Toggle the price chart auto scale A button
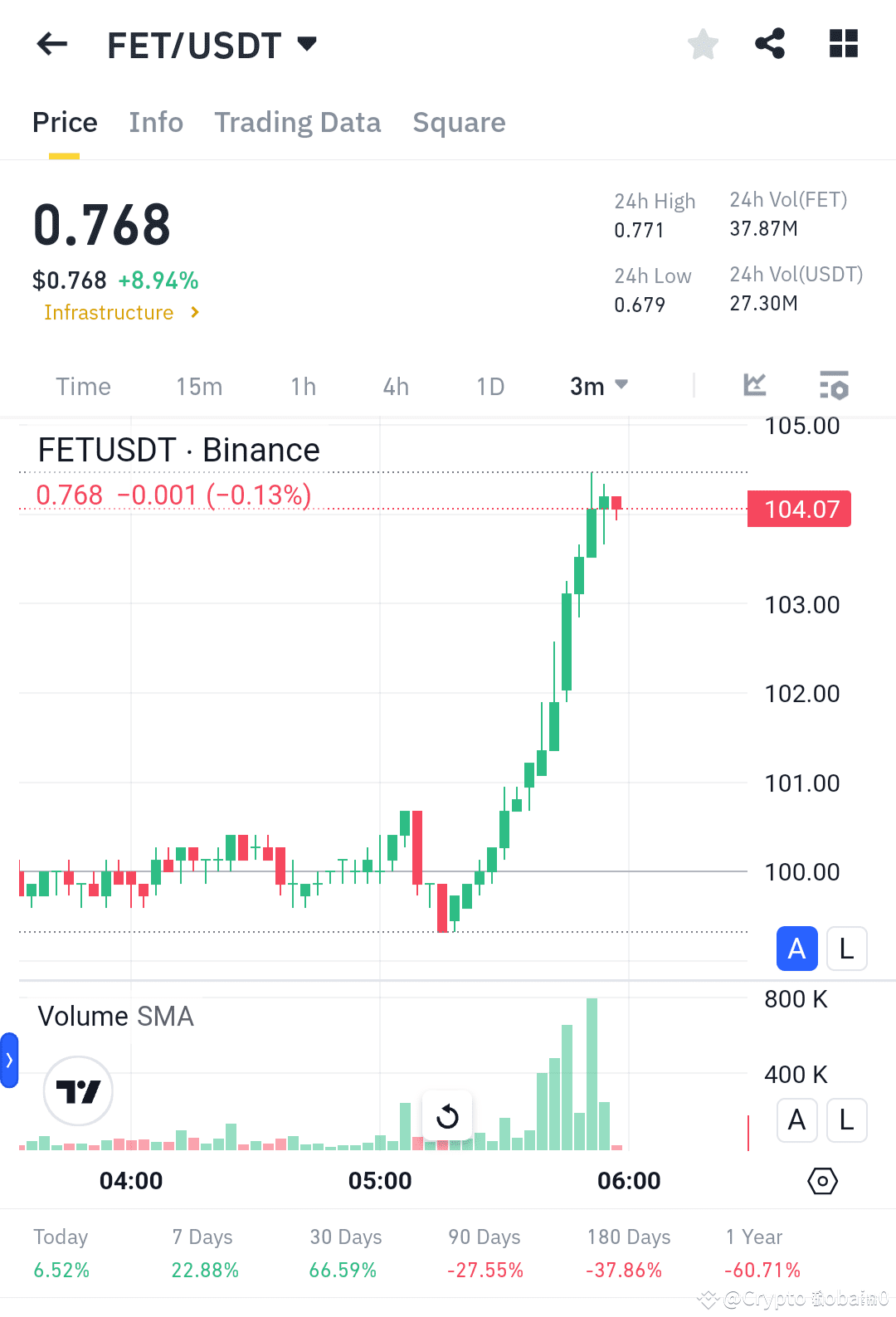 tap(796, 949)
